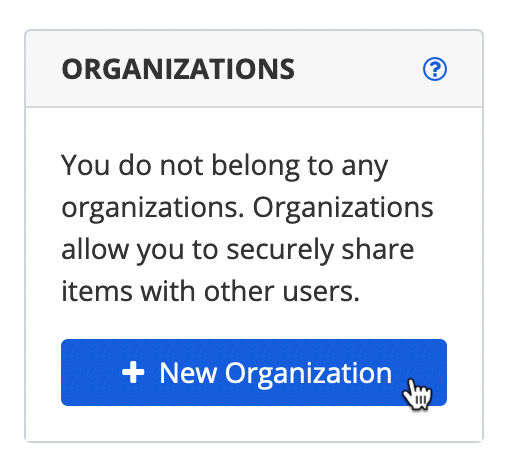Click the 'allow you to' text
This screenshot has width=510, height=474.
(140, 249)
